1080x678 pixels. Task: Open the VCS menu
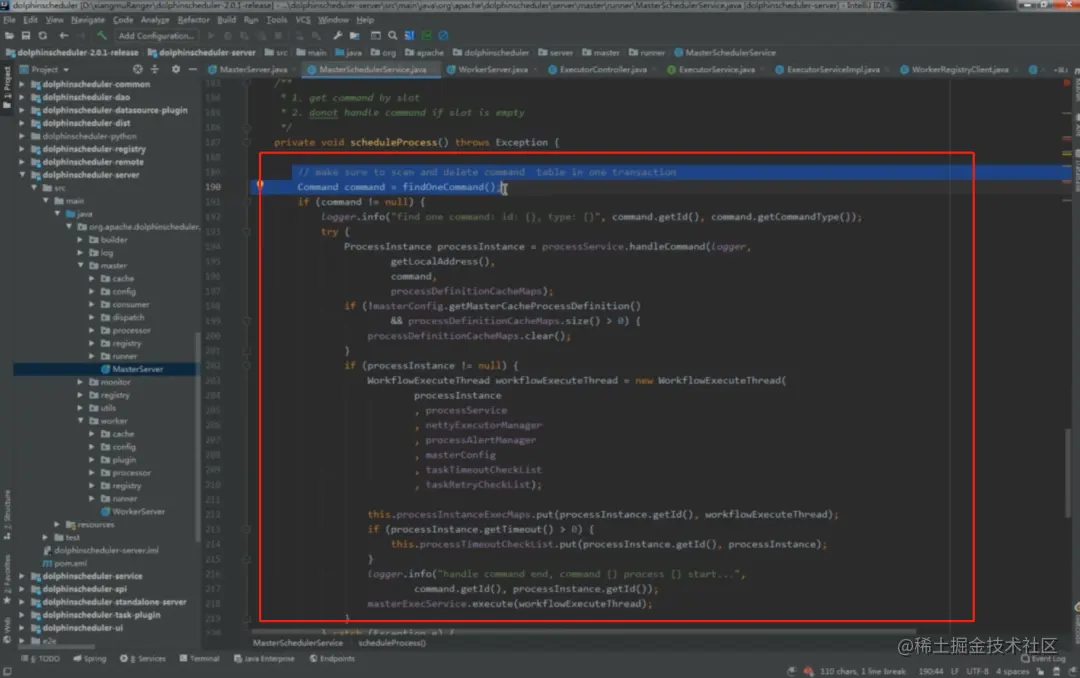(x=303, y=20)
